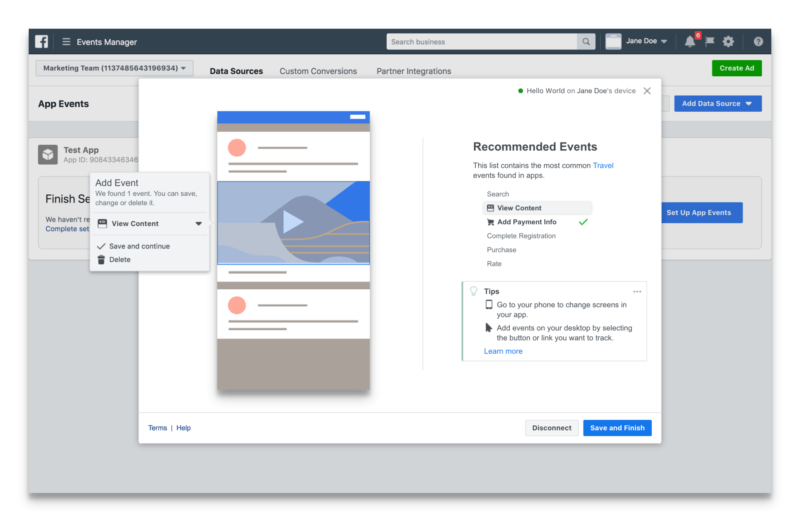800x522 pixels.
Task: Select Rate recommended event
Action: (x=494, y=264)
